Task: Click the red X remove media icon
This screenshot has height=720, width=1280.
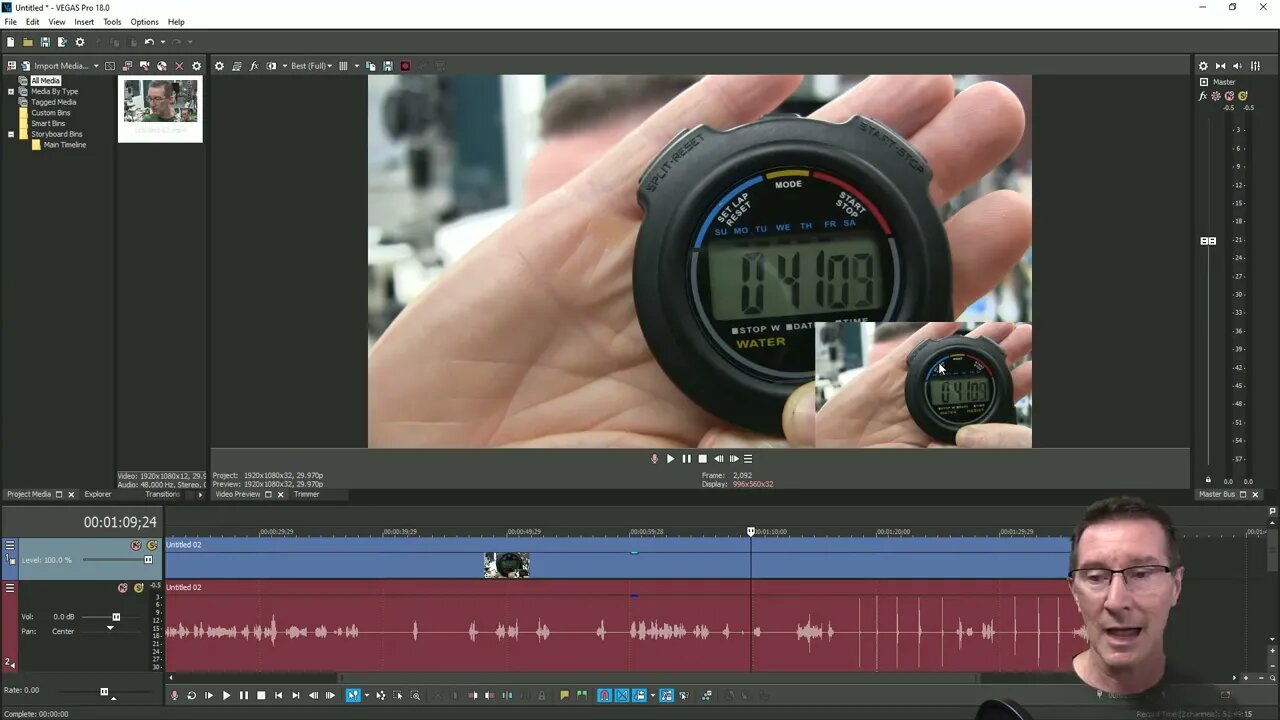Action: tap(179, 66)
